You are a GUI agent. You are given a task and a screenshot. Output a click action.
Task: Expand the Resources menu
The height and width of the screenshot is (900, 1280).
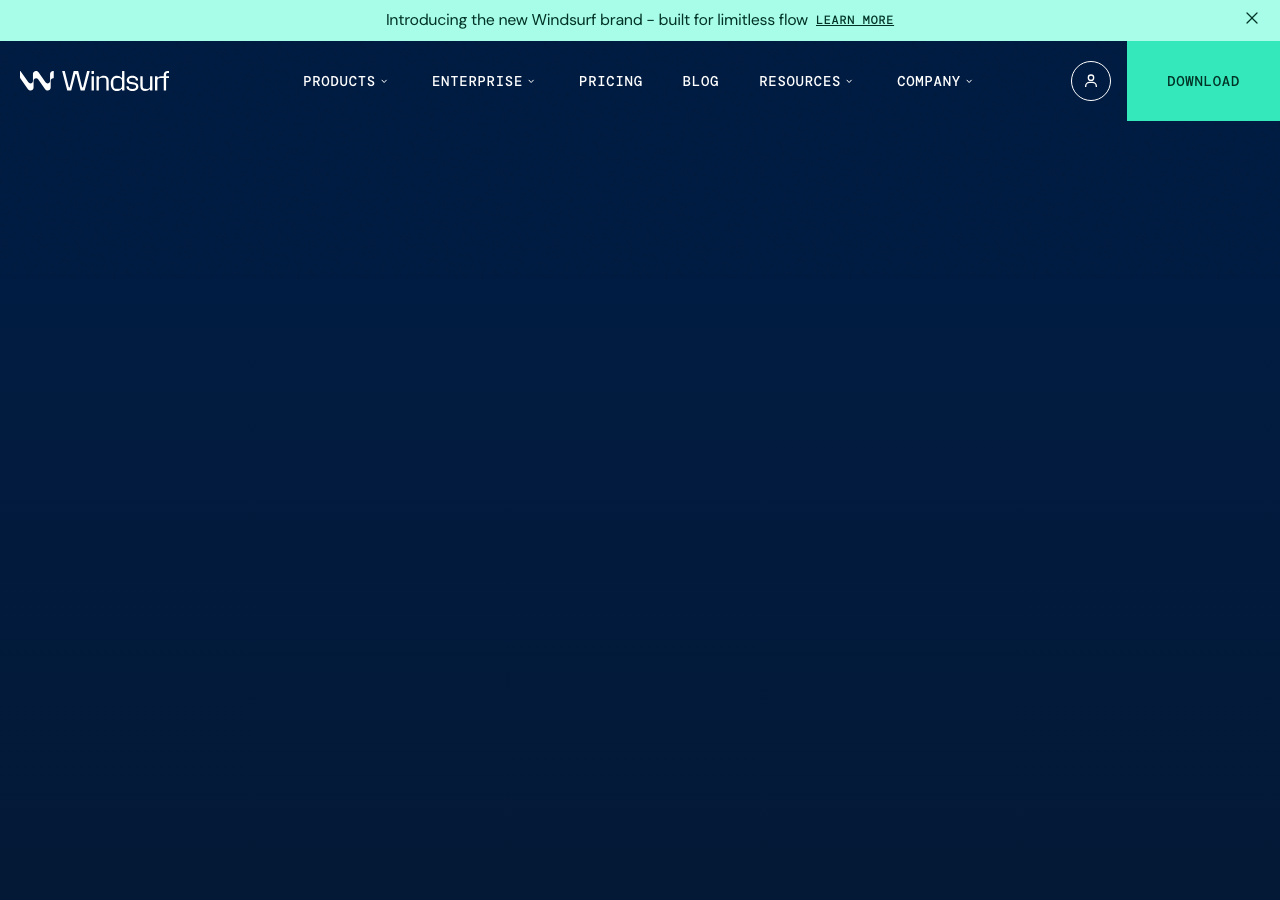pyautogui.click(x=807, y=81)
